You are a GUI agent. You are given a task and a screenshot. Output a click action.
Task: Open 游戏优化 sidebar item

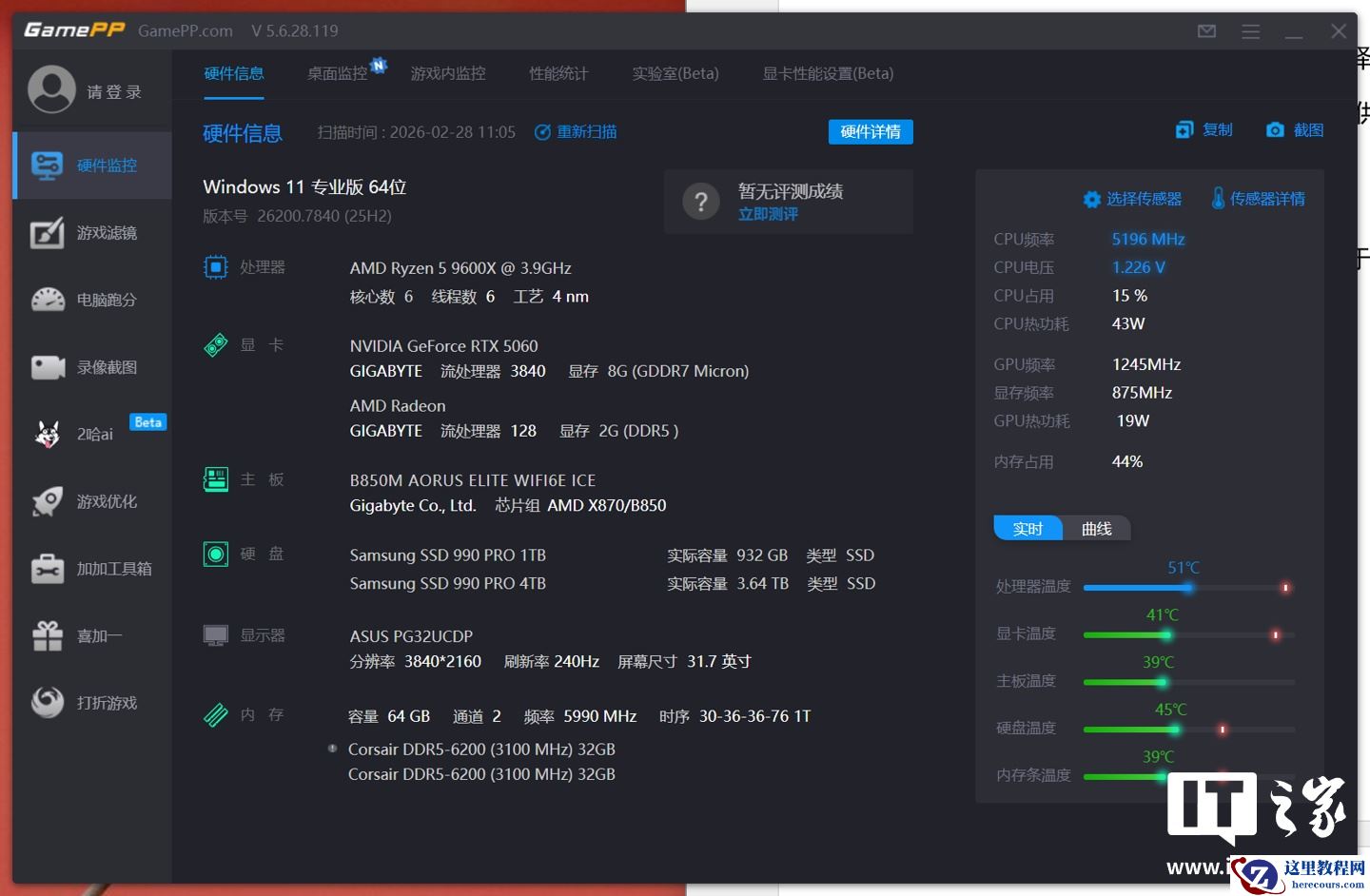pos(92,501)
